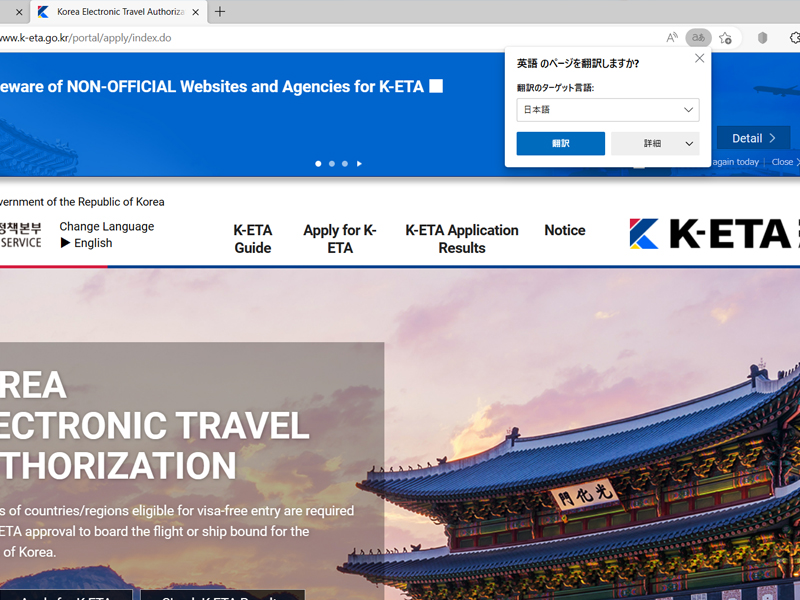Expand the Change Language English selector

tap(86, 243)
